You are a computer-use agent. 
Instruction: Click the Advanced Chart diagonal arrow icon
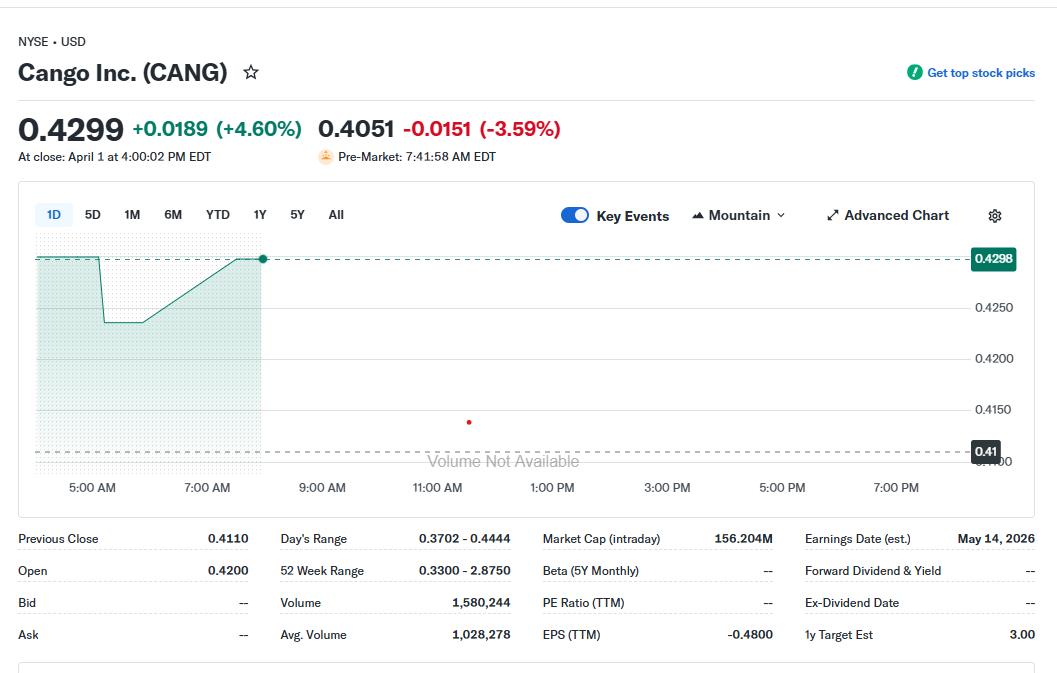click(x=832, y=215)
